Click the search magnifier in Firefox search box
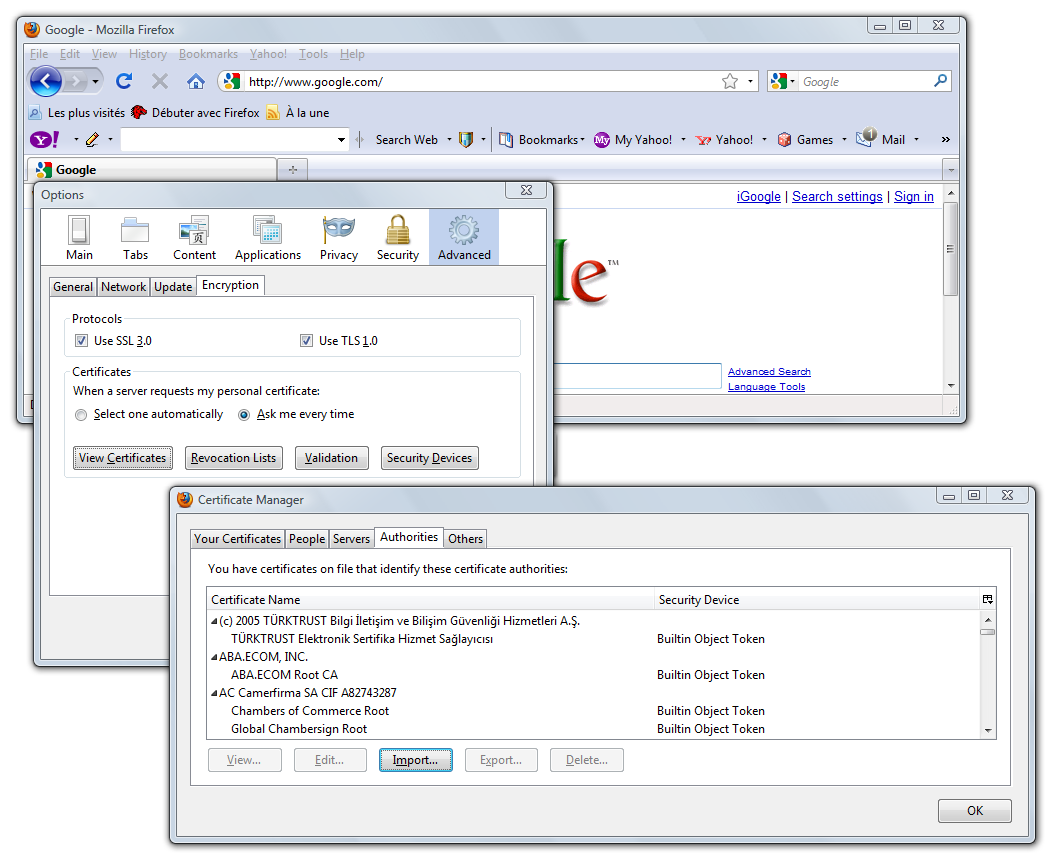 [941, 81]
